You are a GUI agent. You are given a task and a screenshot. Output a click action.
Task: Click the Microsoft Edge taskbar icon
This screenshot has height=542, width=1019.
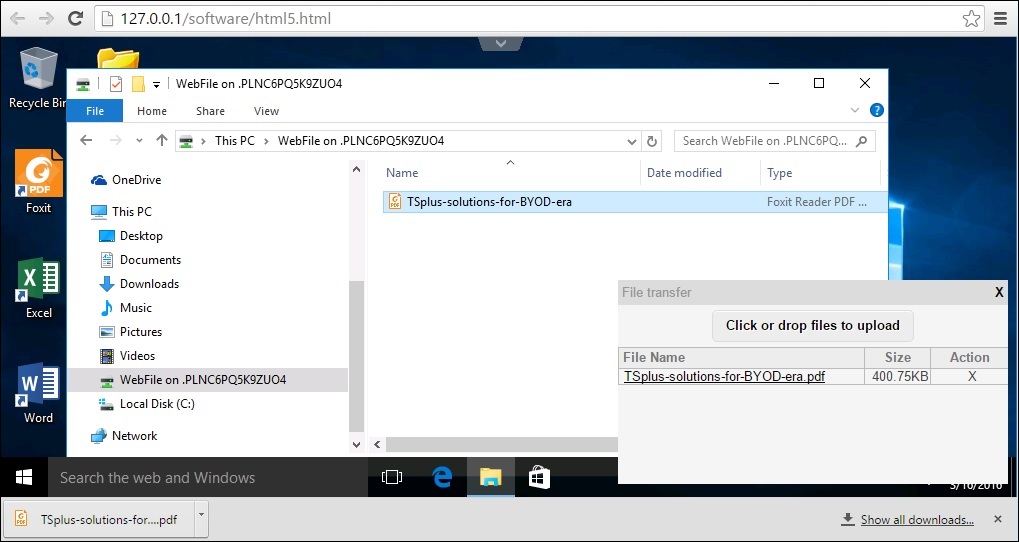(x=442, y=478)
